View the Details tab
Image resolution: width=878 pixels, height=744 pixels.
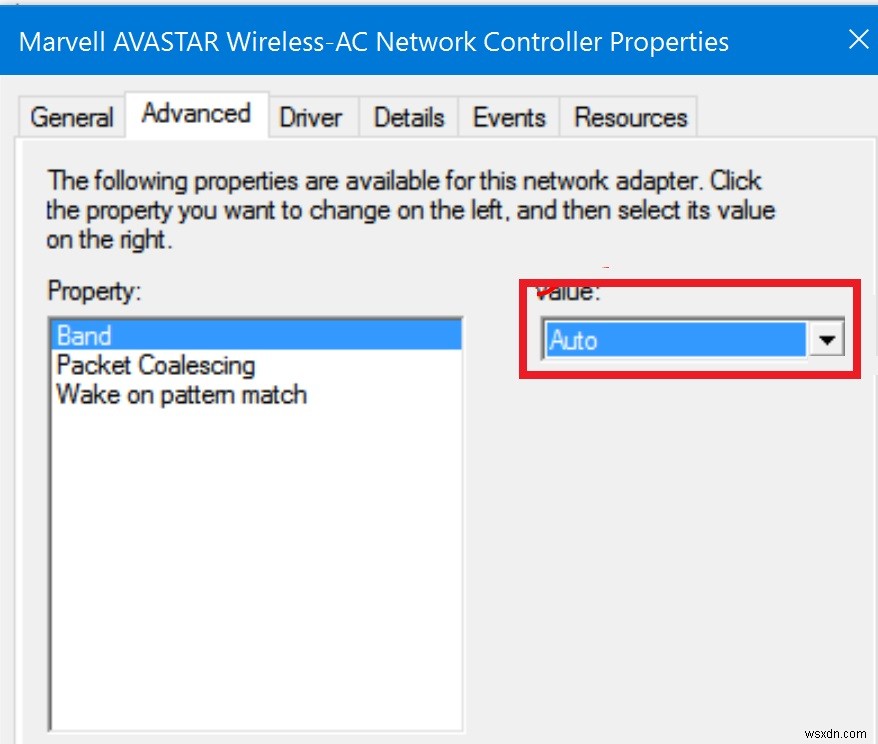(x=408, y=117)
